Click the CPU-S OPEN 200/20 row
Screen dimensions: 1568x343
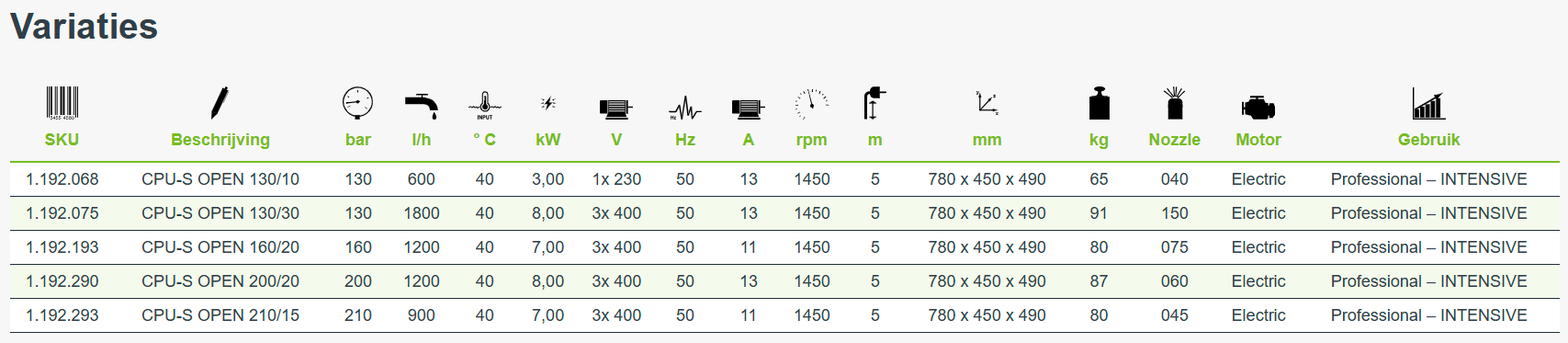pyautogui.click(x=784, y=281)
